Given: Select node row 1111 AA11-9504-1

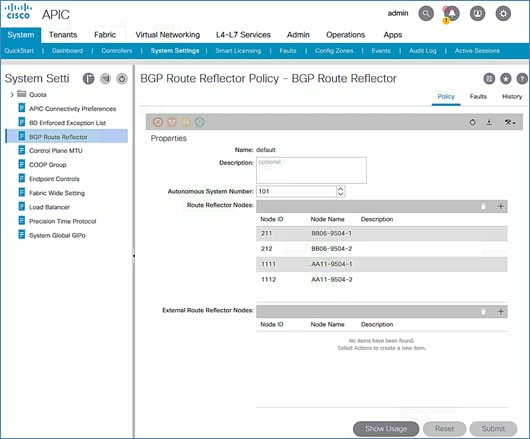Looking at the screenshot, I should click(x=382, y=264).
